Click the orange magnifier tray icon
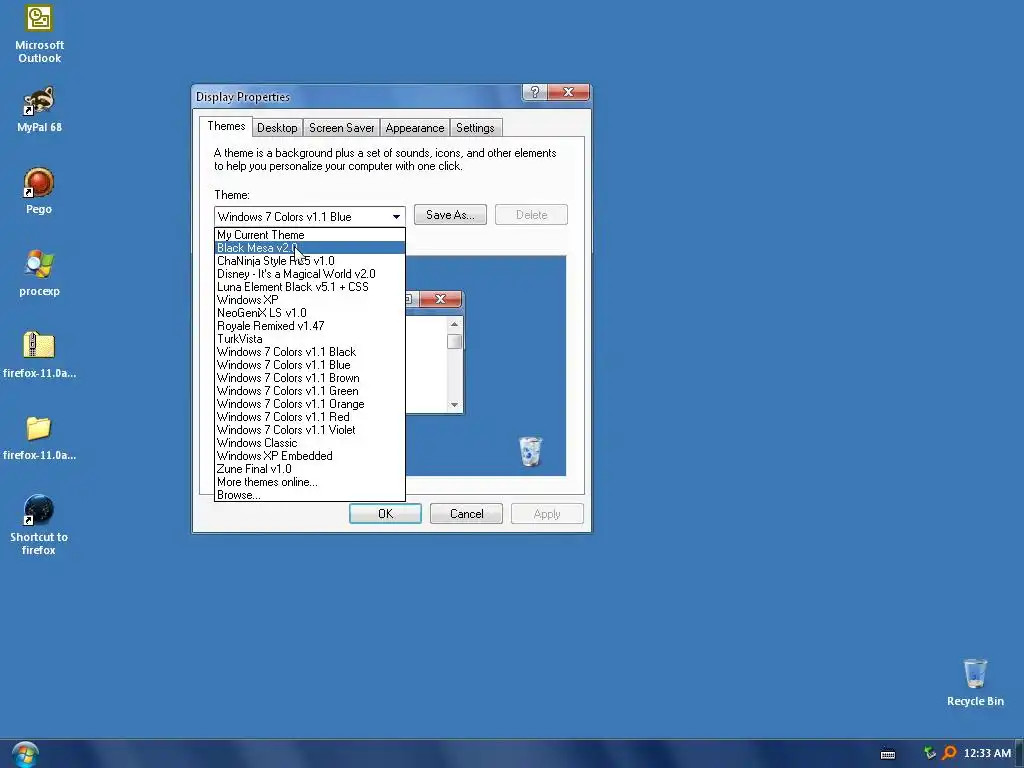The height and width of the screenshot is (768, 1024). [x=949, y=753]
